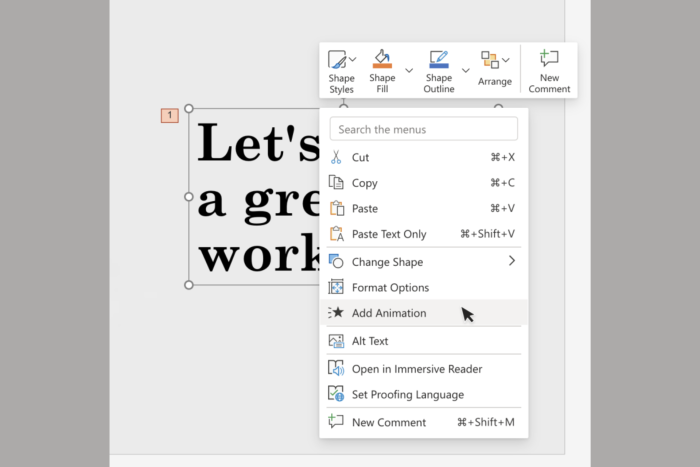Click the Search the menus field
The image size is (700, 467).
[x=424, y=129]
